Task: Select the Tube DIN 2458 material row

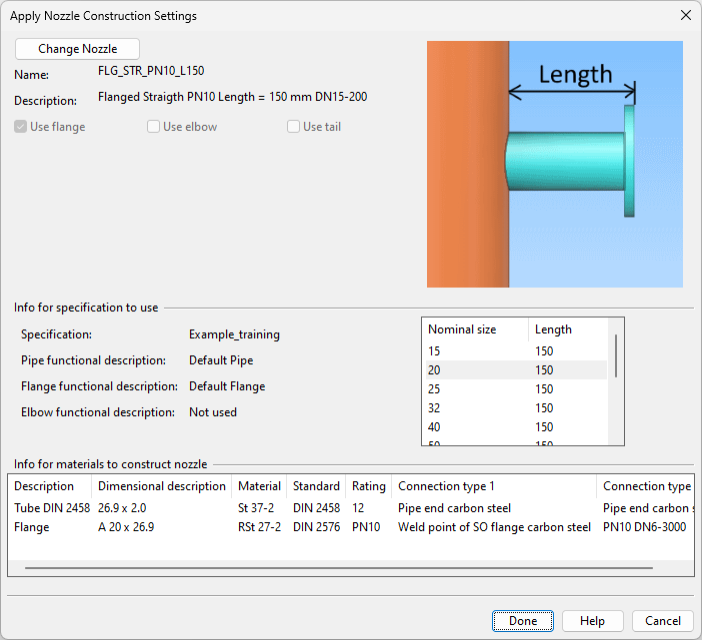Action: click(x=52, y=508)
